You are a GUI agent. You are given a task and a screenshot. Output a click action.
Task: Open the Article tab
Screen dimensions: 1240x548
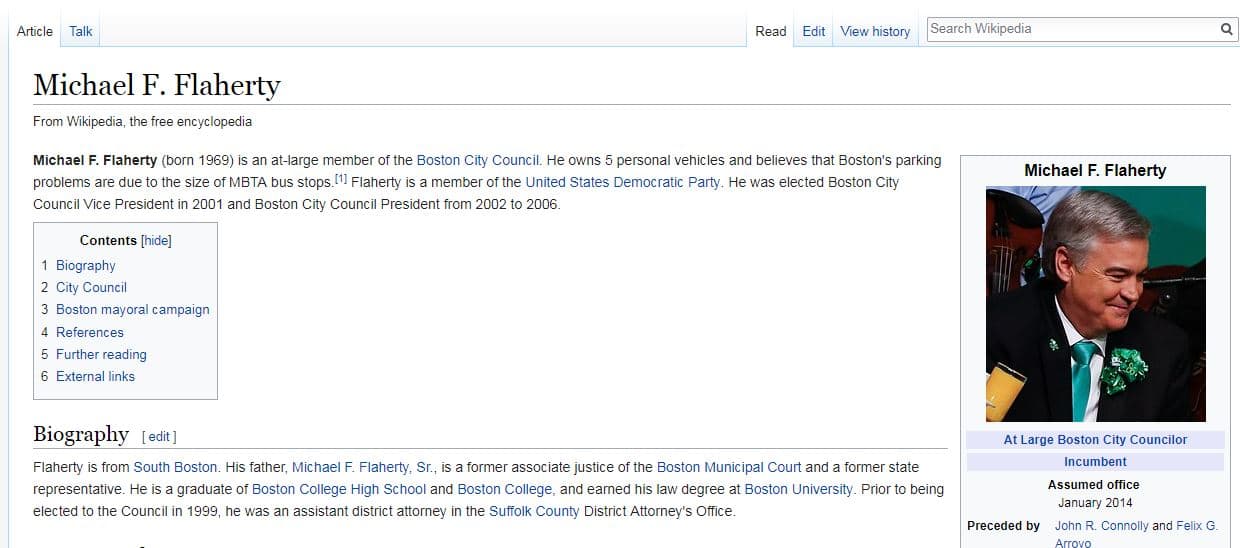[x=35, y=31]
